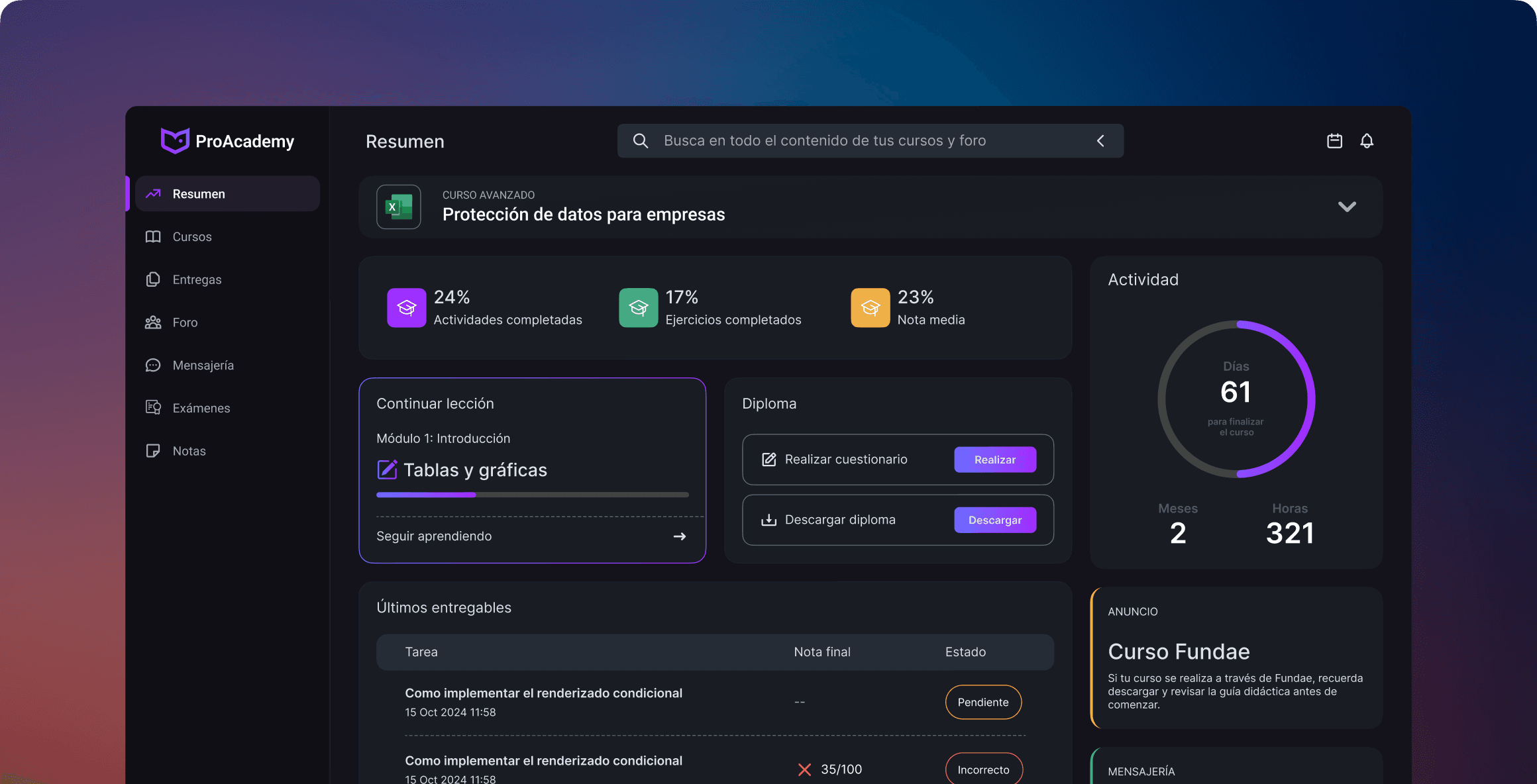The height and width of the screenshot is (784, 1537).
Task: Click the Foro people icon
Action: coord(153,322)
